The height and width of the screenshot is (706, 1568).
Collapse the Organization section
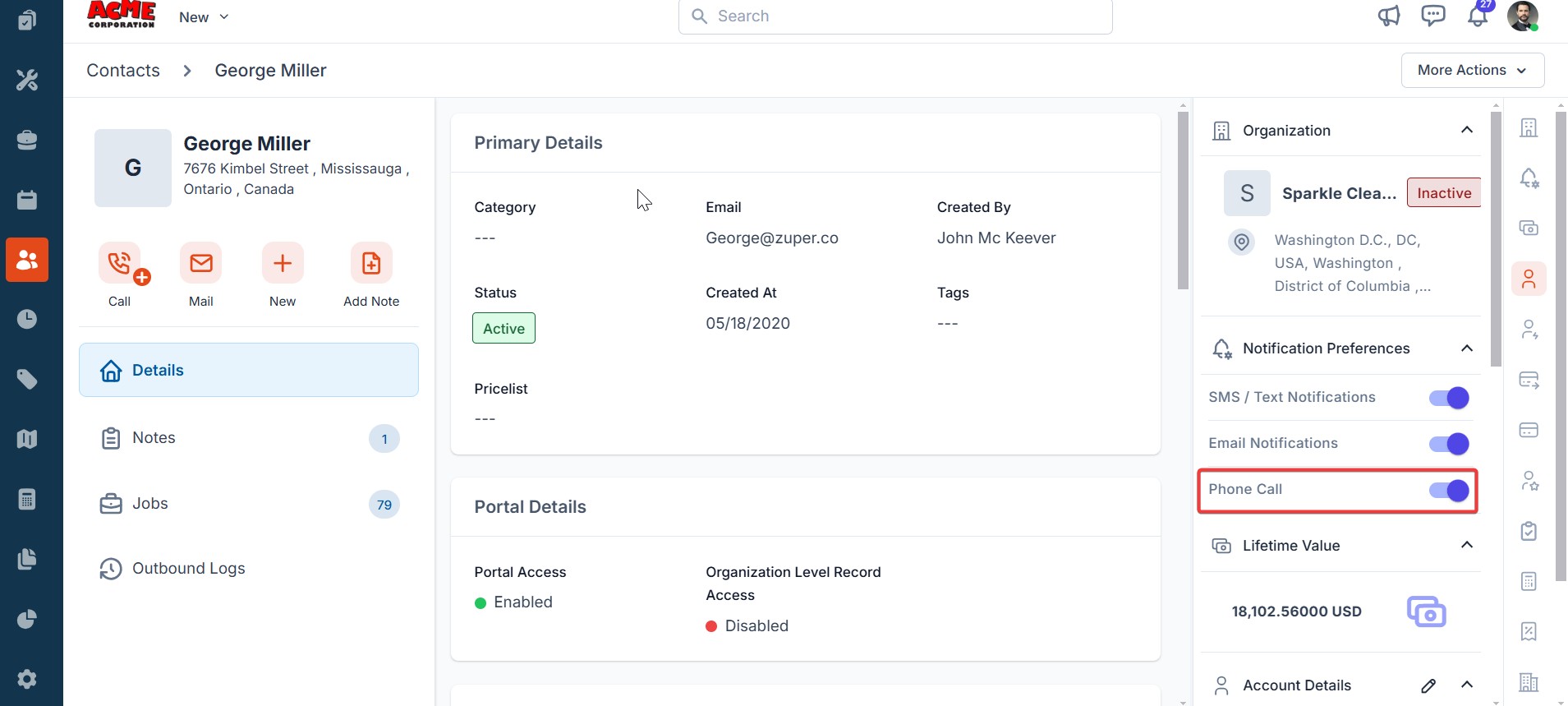coord(1467,131)
